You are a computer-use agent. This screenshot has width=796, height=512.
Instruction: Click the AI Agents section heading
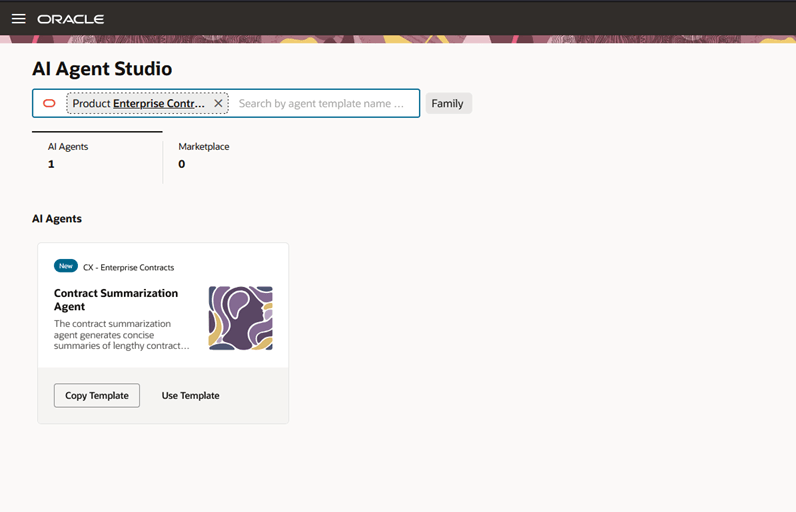(x=57, y=219)
